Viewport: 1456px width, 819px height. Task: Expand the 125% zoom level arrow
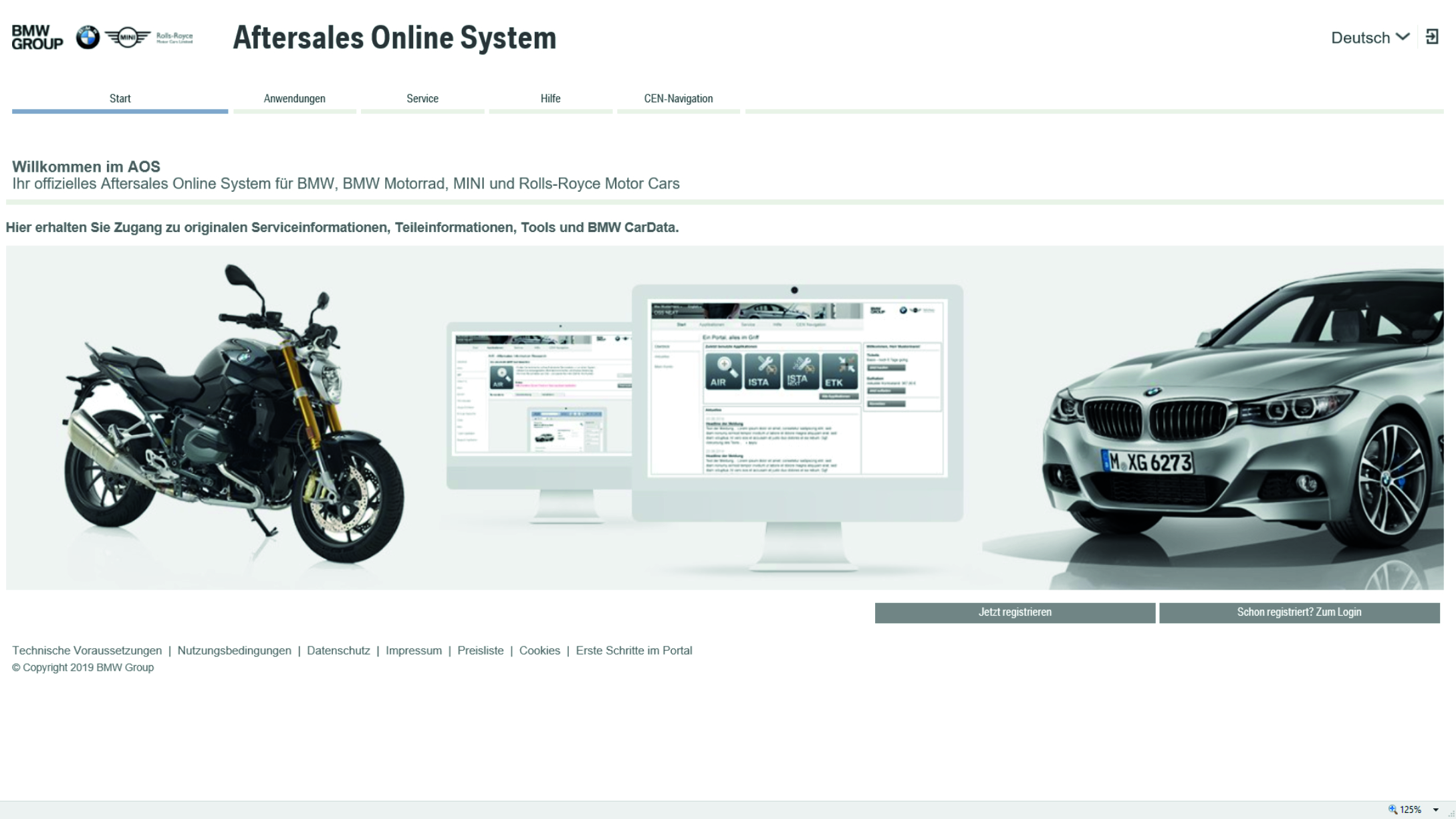click(x=1435, y=810)
